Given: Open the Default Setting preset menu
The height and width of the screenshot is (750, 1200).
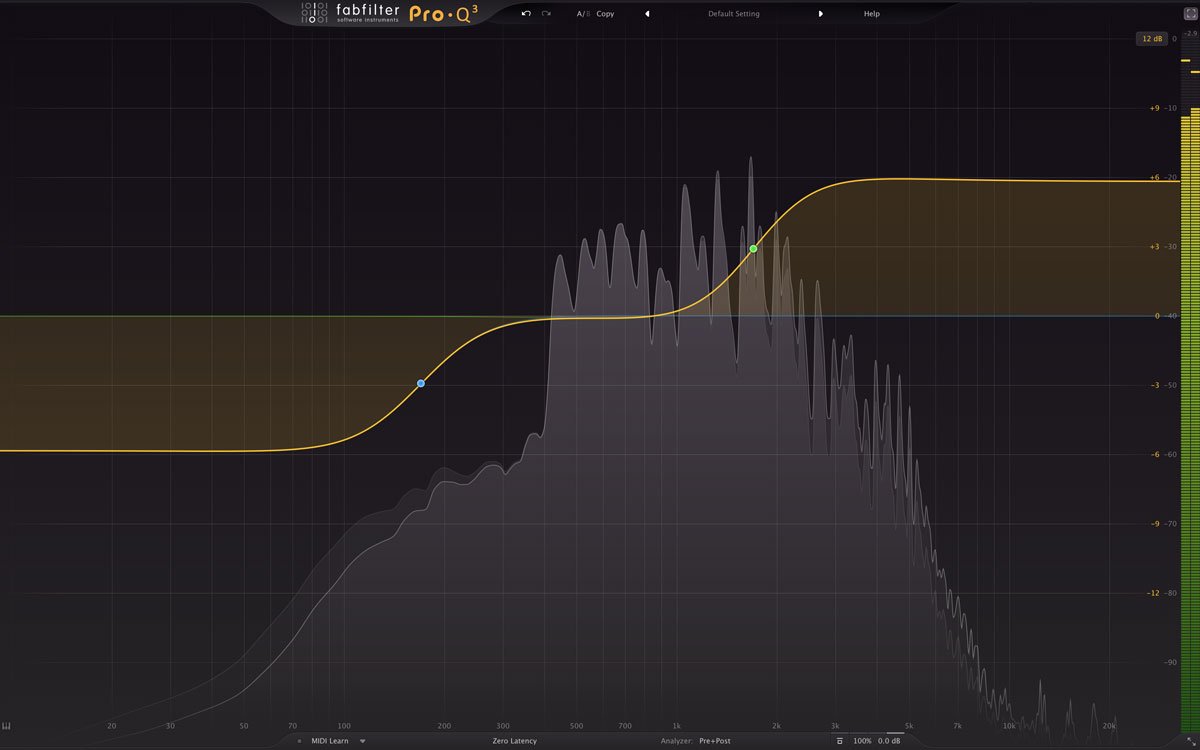Looking at the screenshot, I should (x=734, y=14).
